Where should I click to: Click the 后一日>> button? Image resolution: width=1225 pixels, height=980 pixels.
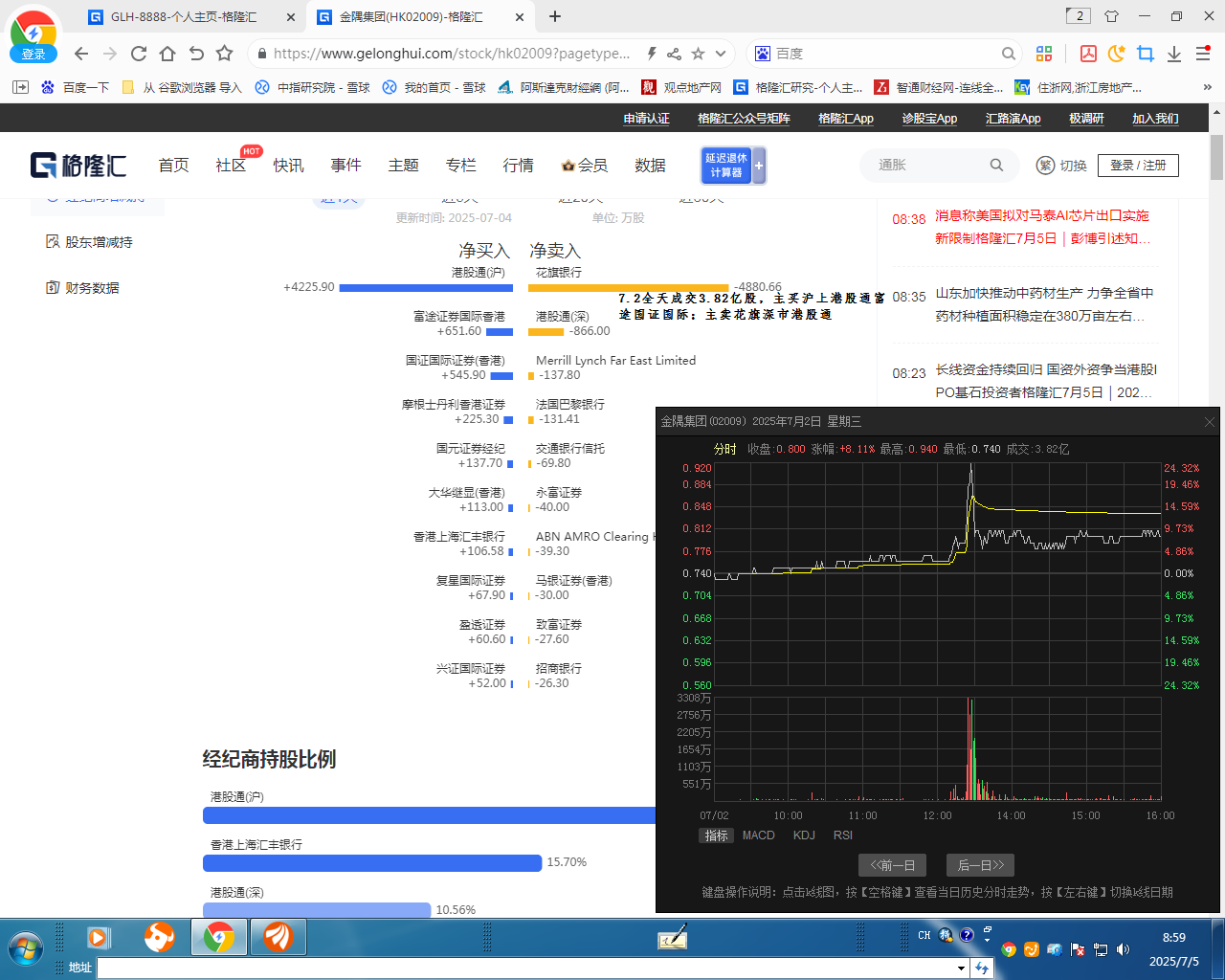pyautogui.click(x=981, y=865)
